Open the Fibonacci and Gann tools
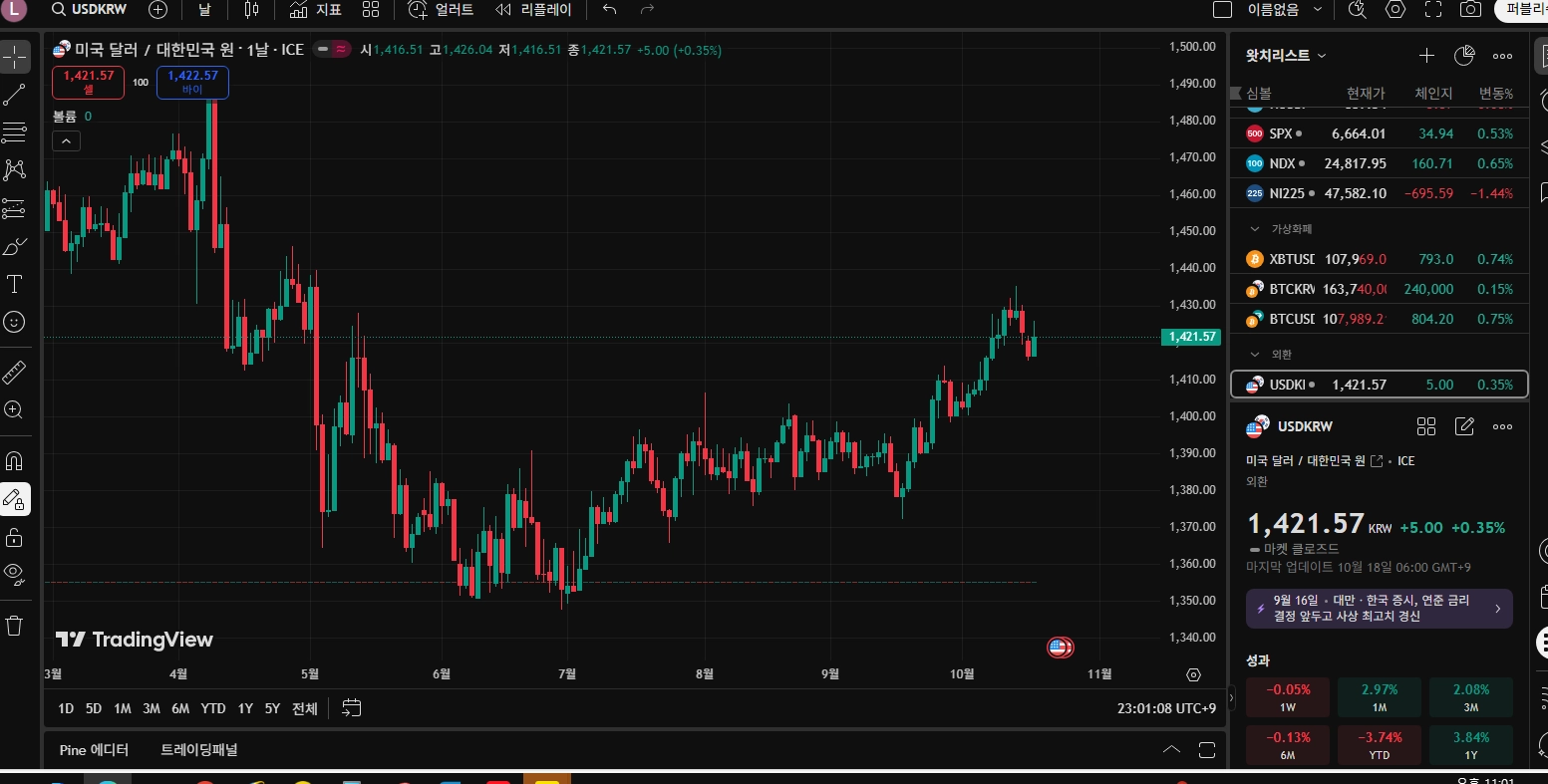Viewport: 1548px width, 784px height. [15, 132]
